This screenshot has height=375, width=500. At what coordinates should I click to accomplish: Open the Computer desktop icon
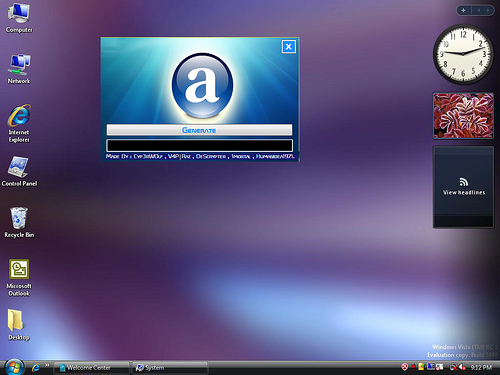coord(19,17)
